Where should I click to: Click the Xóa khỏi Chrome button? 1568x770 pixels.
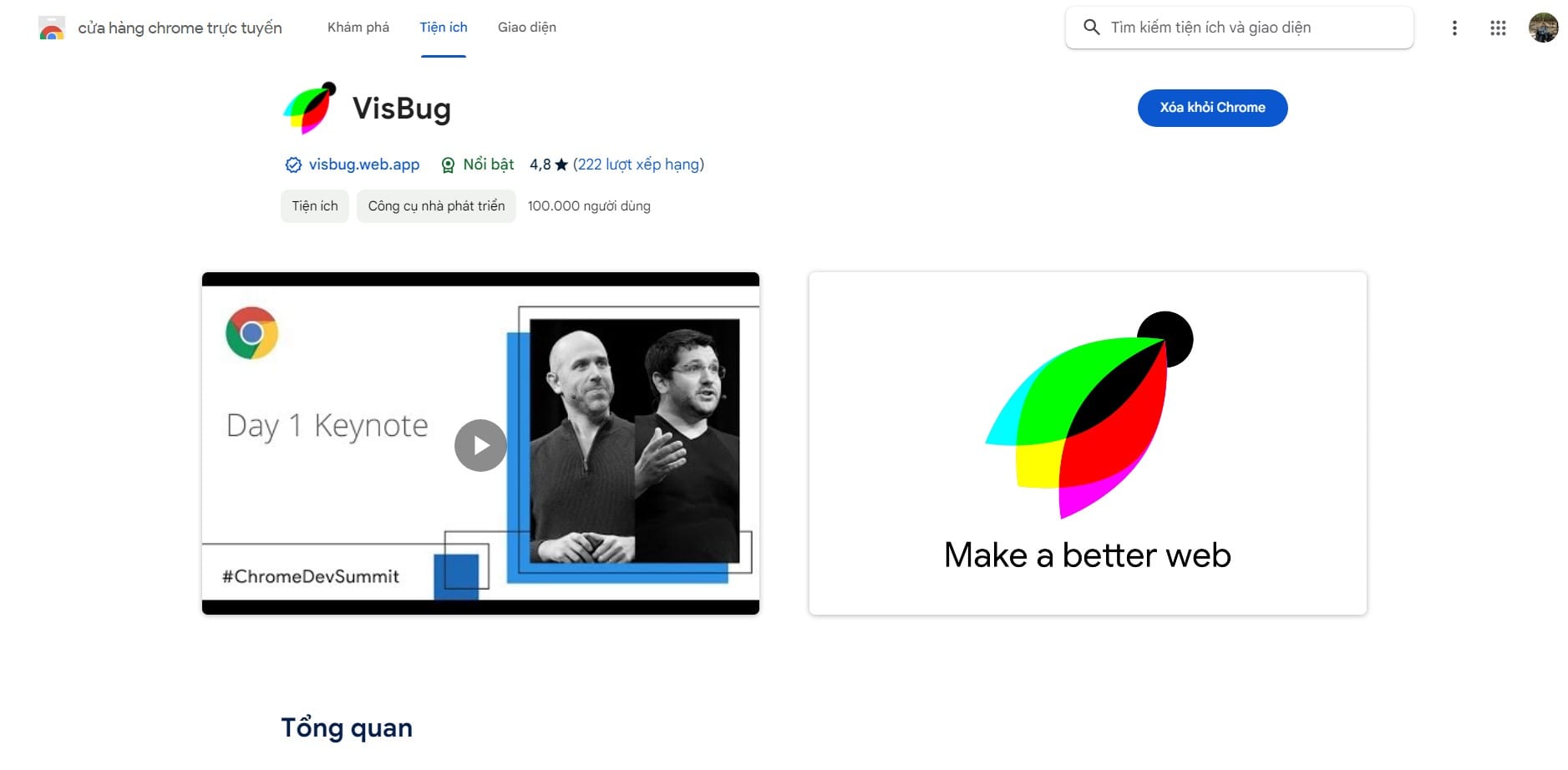point(1212,108)
